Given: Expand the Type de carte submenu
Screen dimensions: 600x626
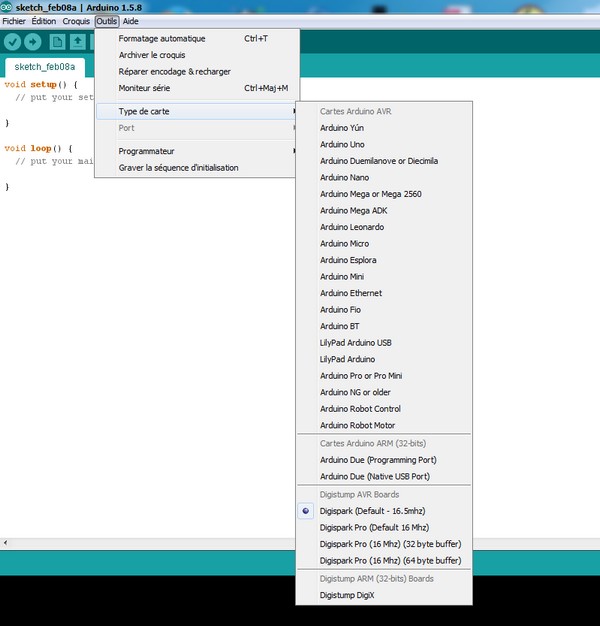Looking at the screenshot, I should click(x=197, y=111).
